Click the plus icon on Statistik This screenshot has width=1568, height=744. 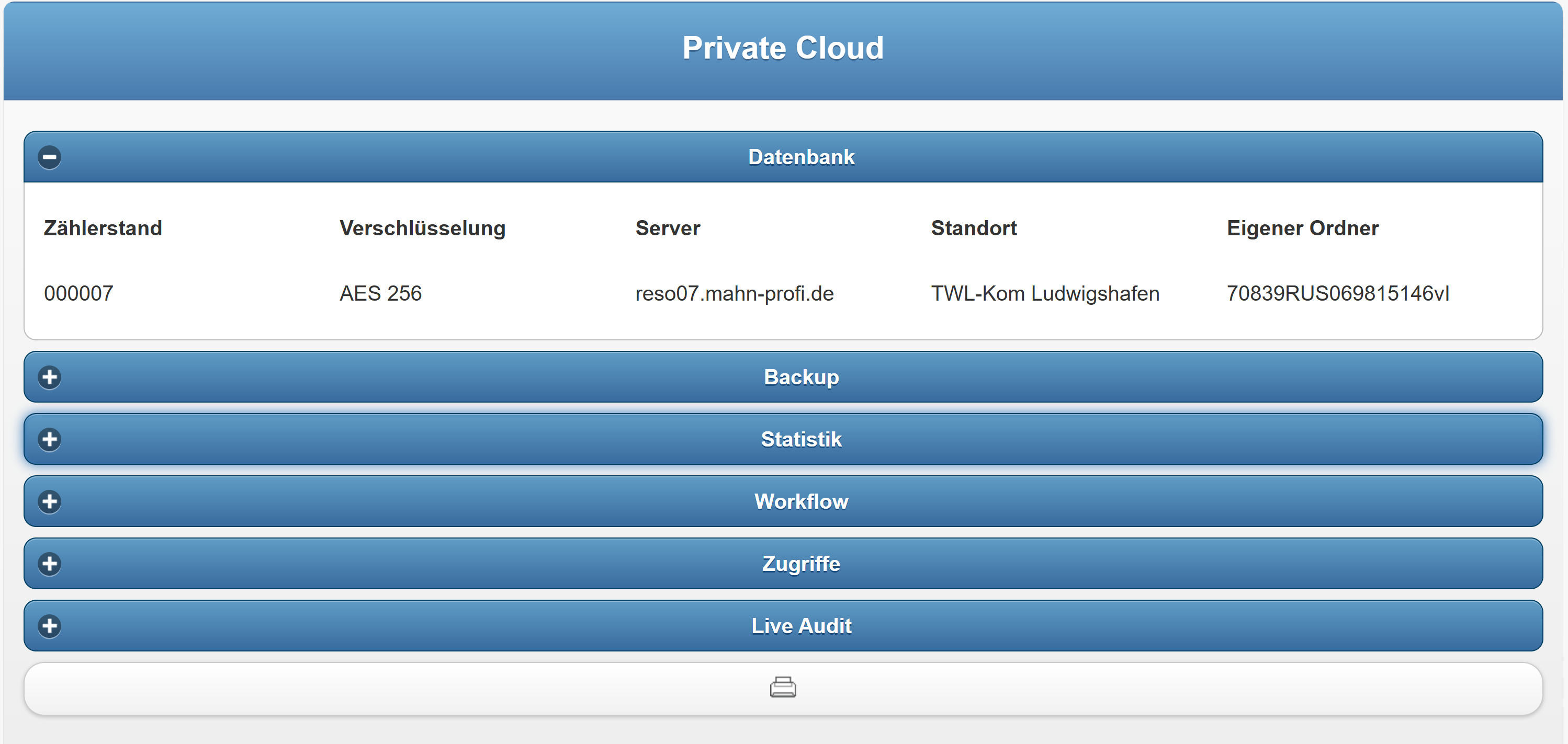tap(49, 439)
